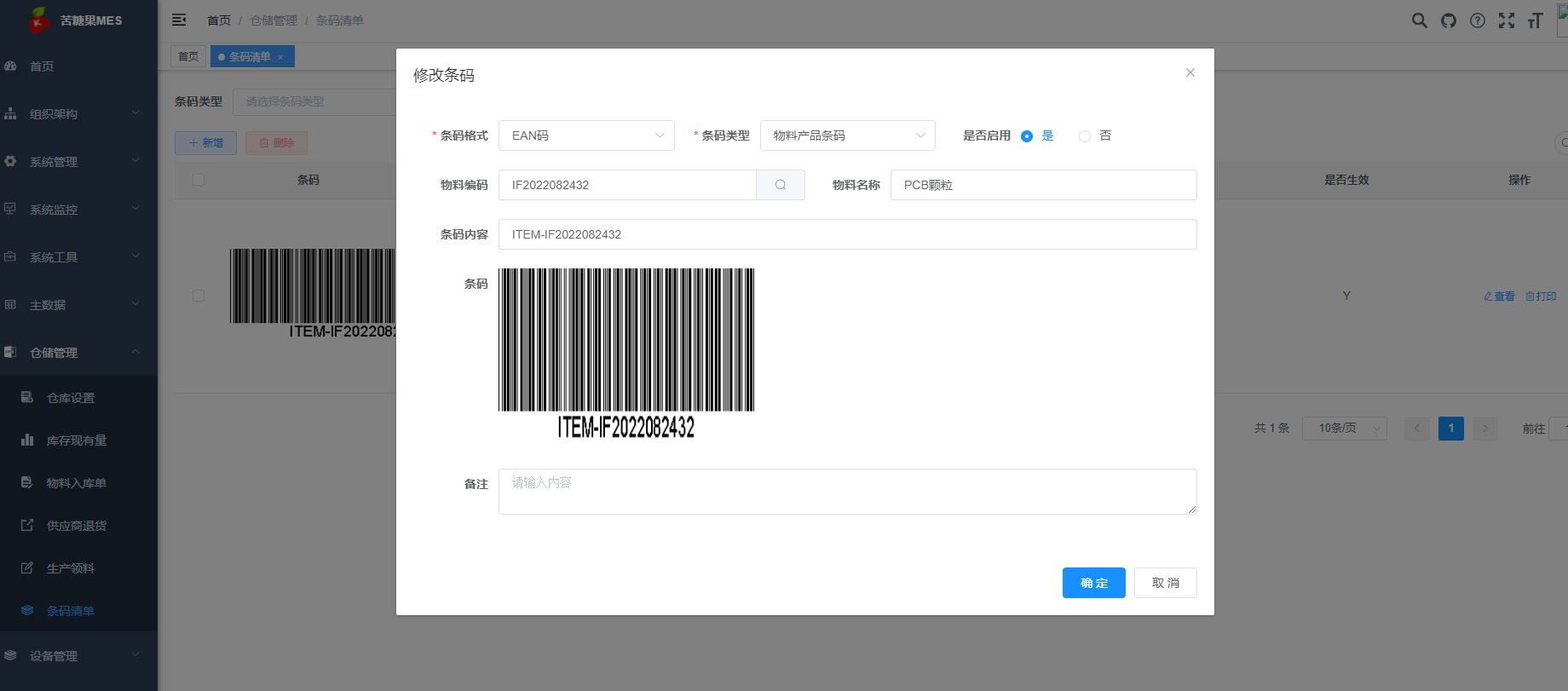Click the GitHub icon in top bar

click(1449, 20)
